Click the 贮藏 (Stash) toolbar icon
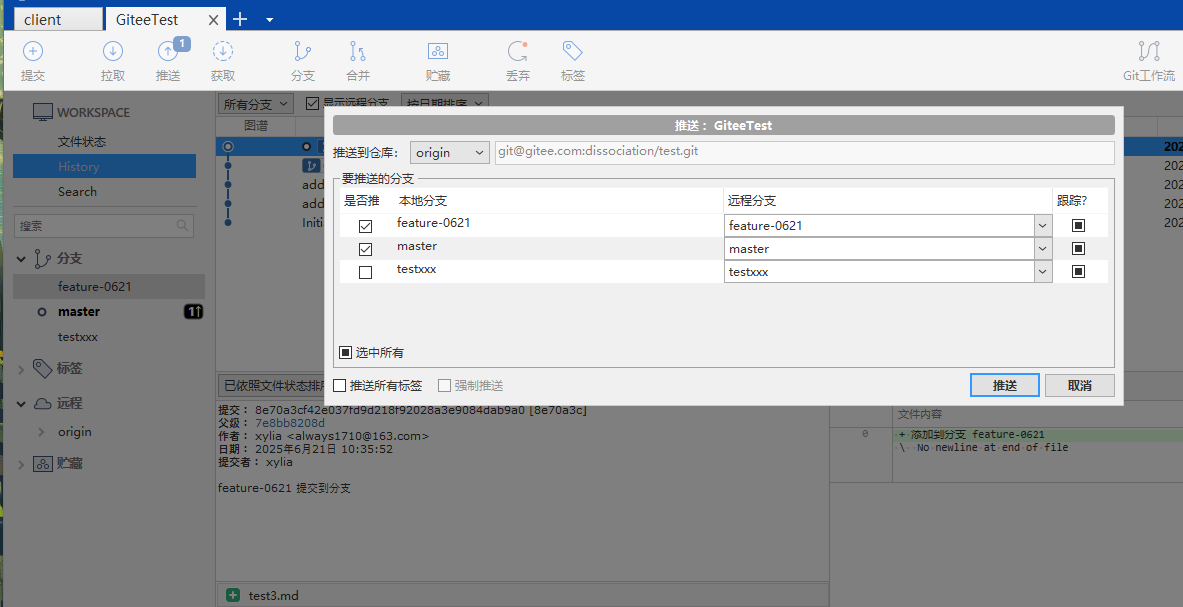This screenshot has width=1183, height=607. 437,60
